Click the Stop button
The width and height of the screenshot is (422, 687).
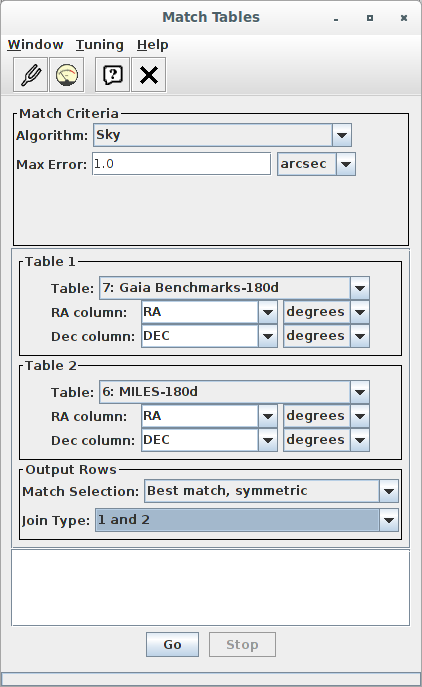pyautogui.click(x=242, y=645)
